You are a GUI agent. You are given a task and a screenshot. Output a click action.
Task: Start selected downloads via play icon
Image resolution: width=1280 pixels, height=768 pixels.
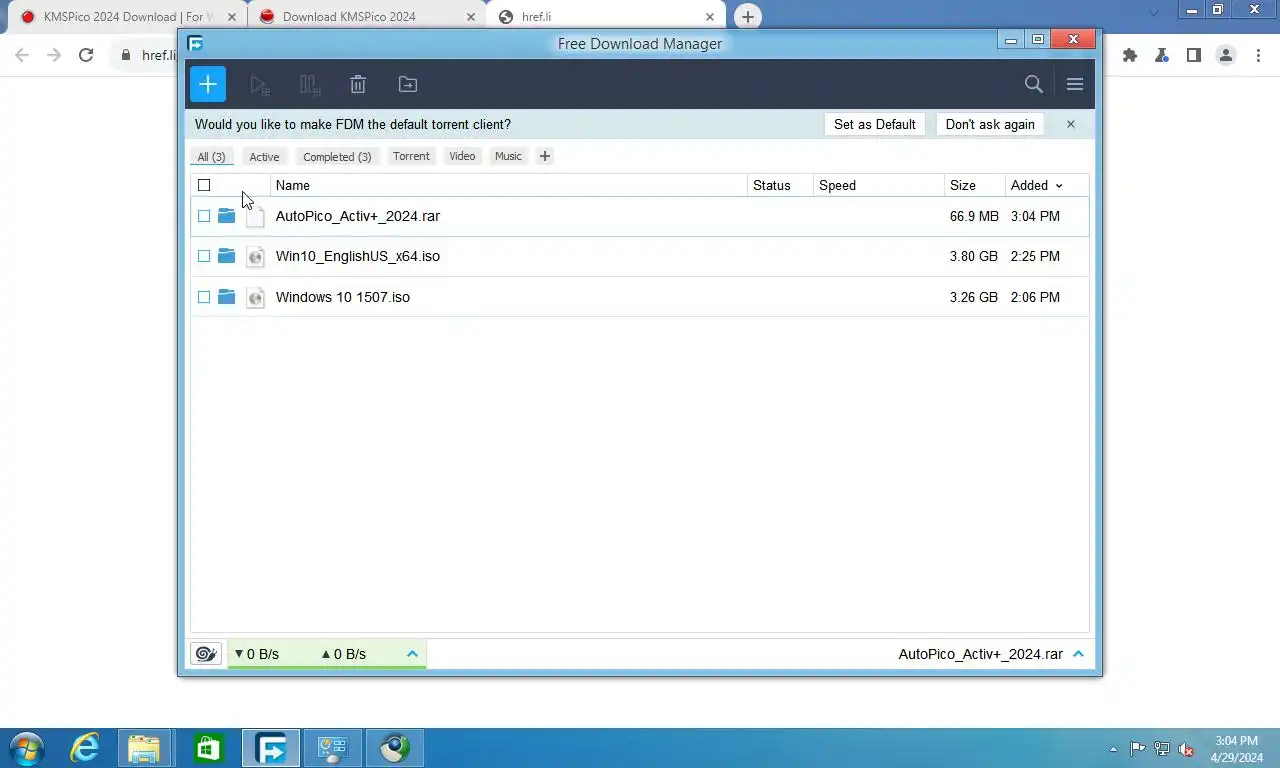coord(259,85)
